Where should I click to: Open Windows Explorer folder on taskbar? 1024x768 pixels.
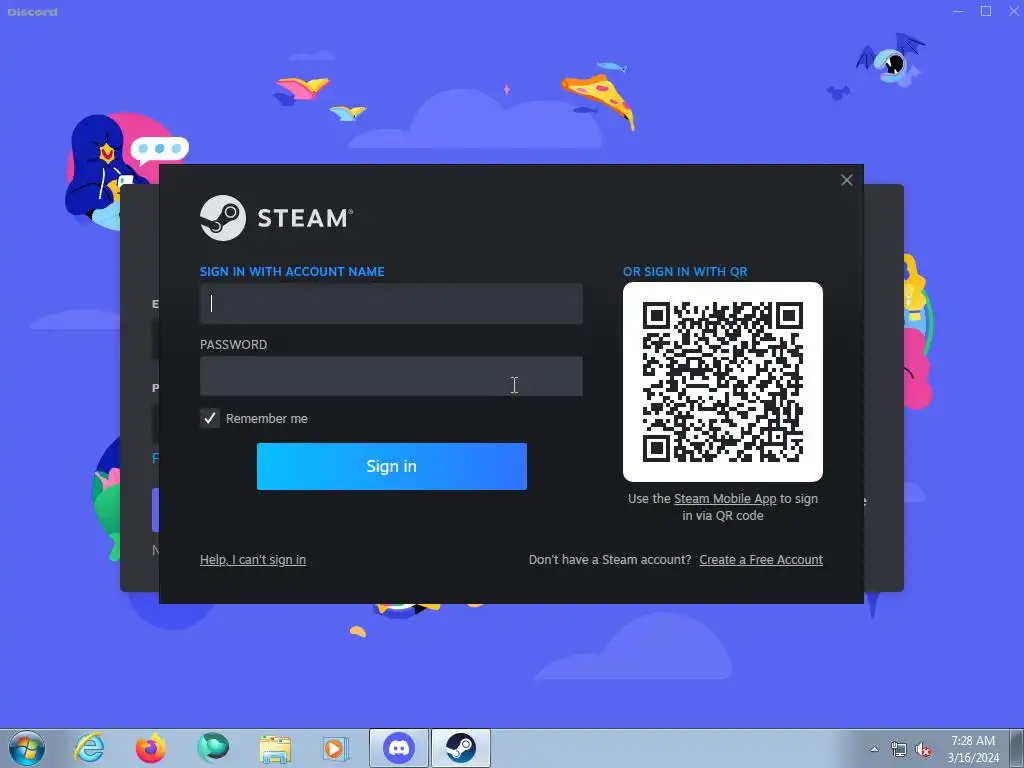(275, 748)
